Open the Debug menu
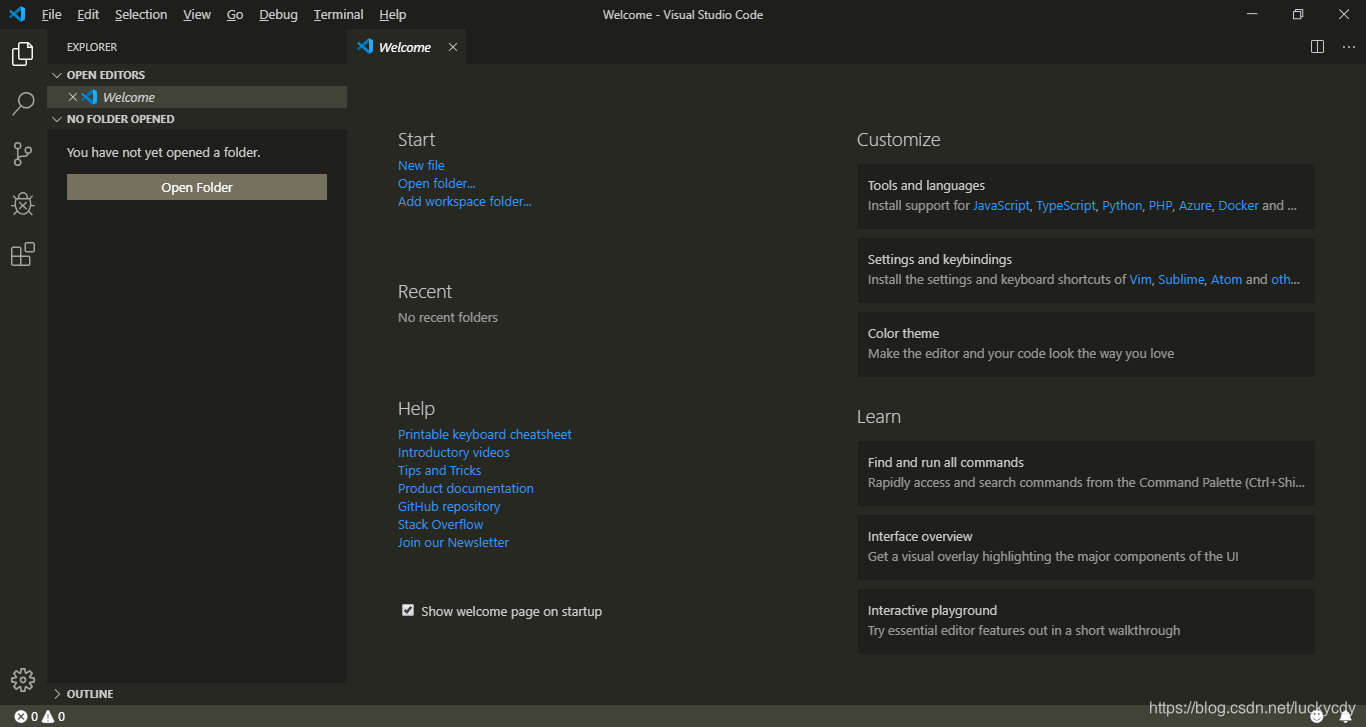Screen dimensions: 1366x727 278,14
